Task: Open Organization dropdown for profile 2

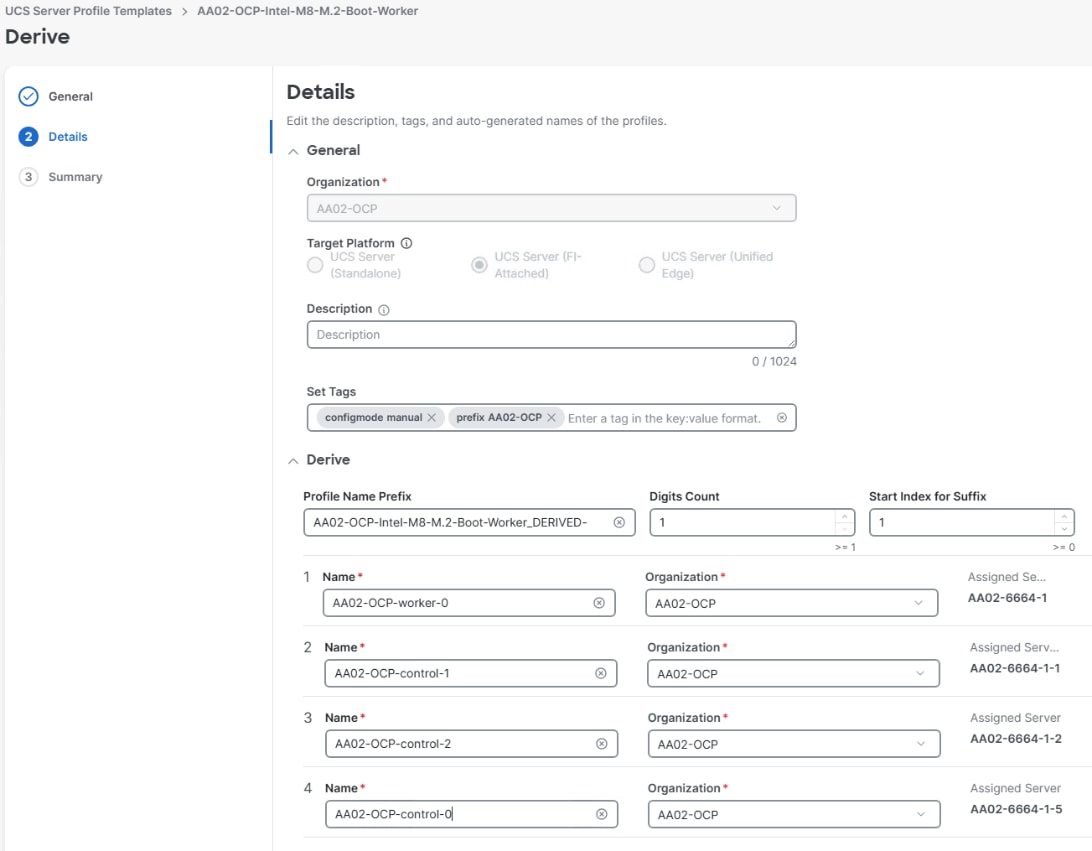Action: point(793,673)
